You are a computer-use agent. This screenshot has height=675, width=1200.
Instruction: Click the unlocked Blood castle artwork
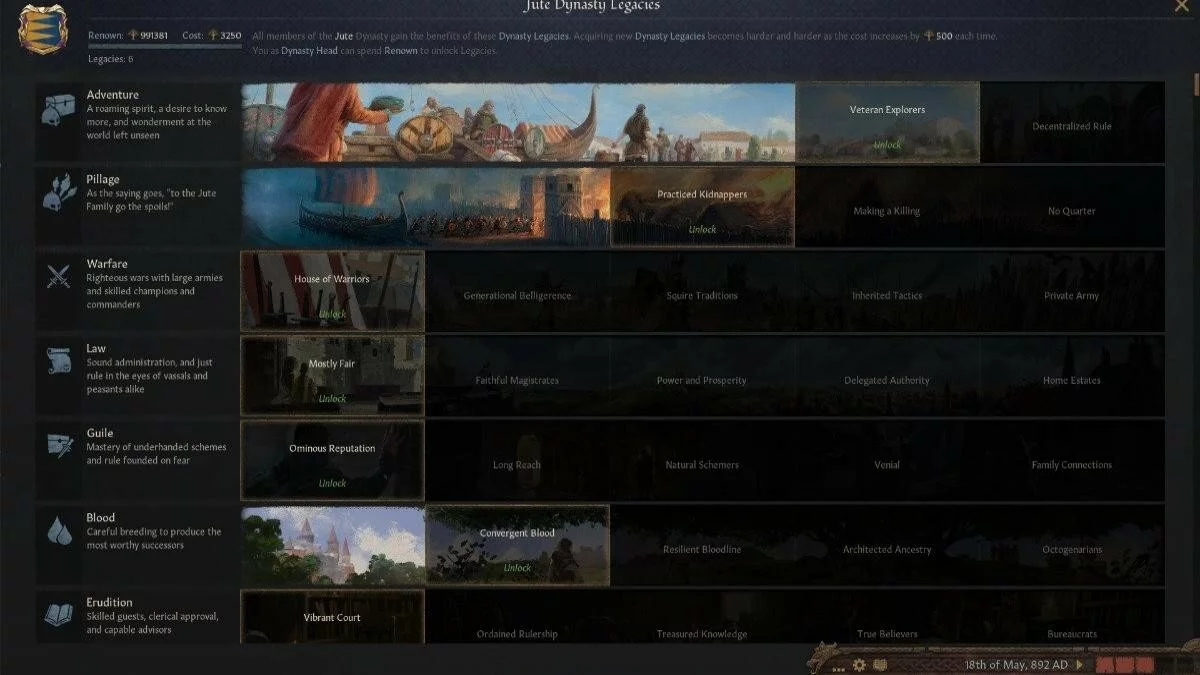point(333,545)
